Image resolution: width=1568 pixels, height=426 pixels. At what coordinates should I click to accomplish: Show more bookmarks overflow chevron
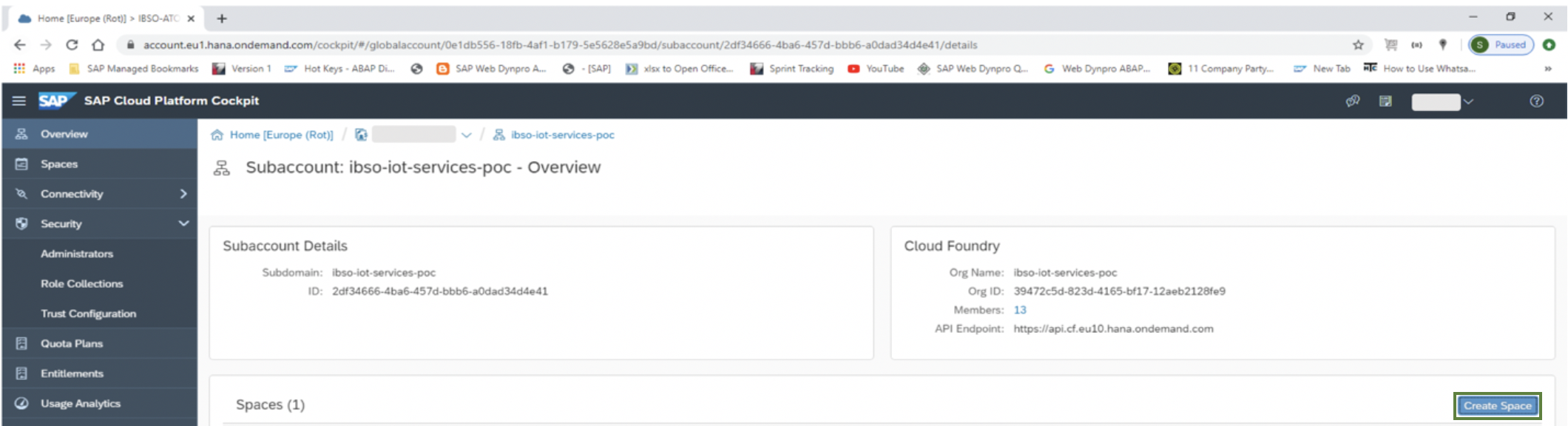pyautogui.click(x=1548, y=69)
